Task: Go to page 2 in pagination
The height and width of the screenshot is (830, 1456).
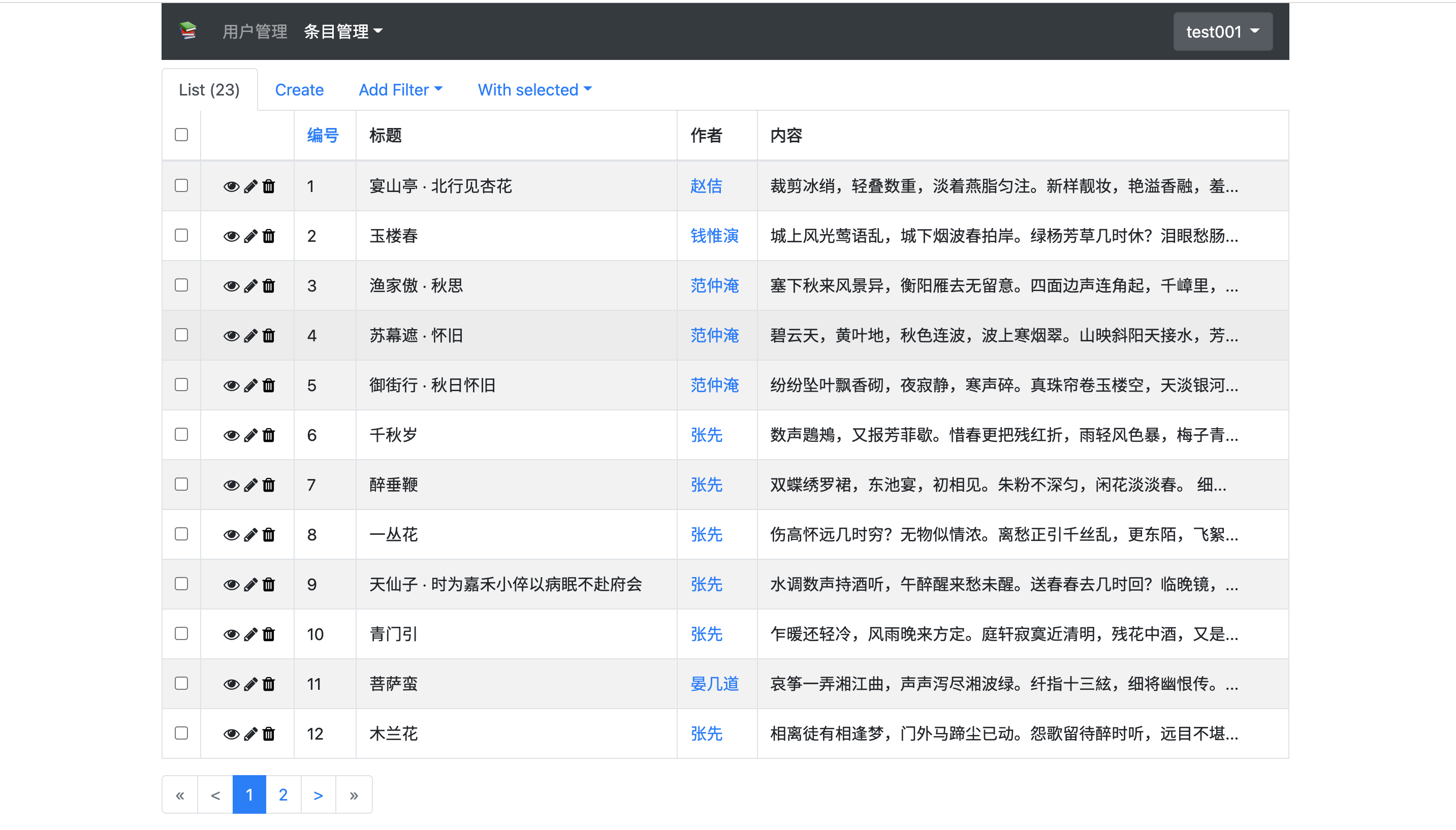Action: coord(283,794)
